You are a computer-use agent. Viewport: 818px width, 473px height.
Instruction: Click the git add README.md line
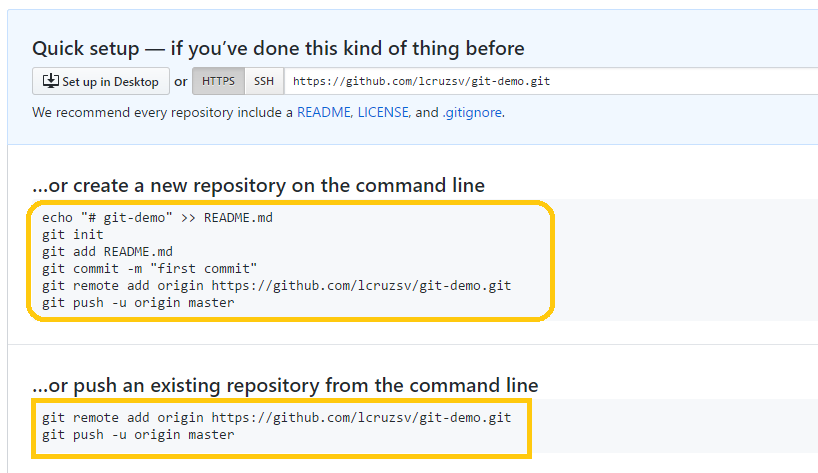pos(107,252)
